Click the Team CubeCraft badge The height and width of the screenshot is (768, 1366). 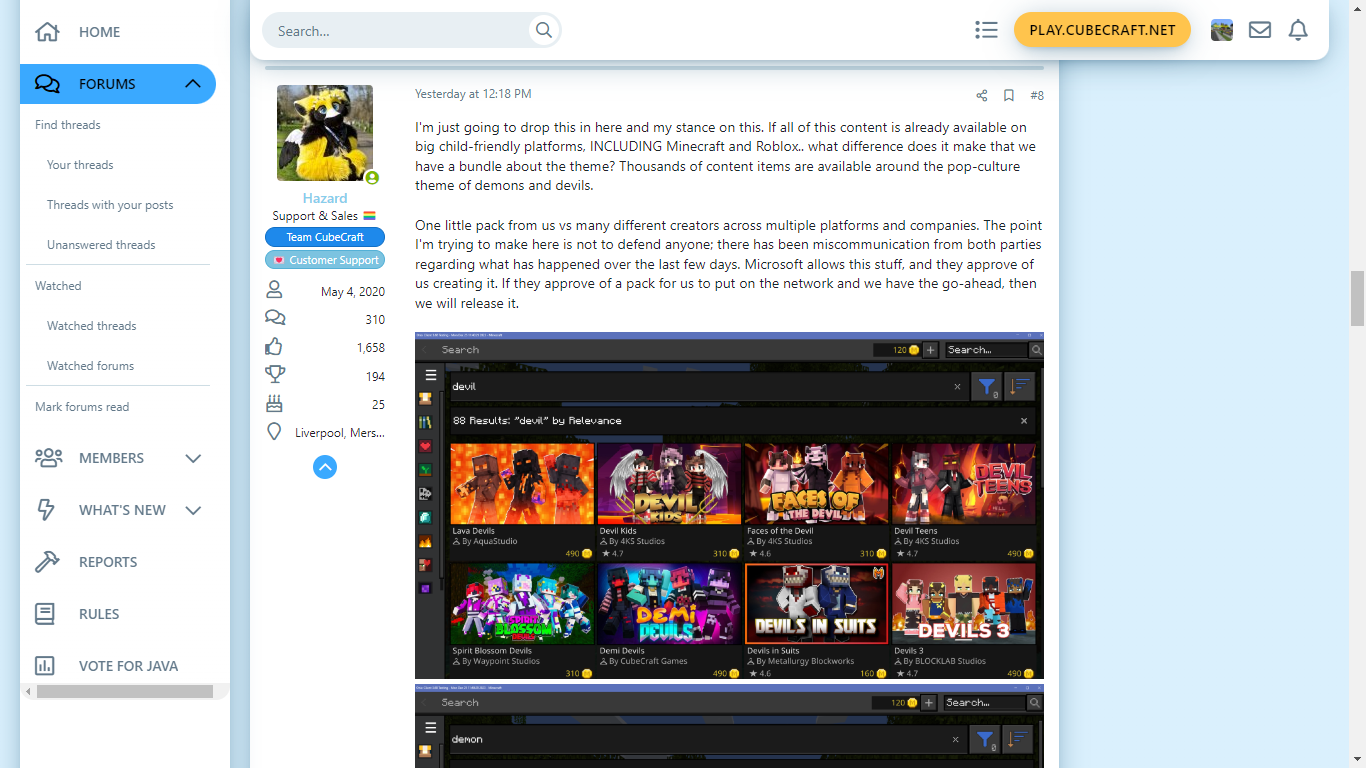point(325,237)
